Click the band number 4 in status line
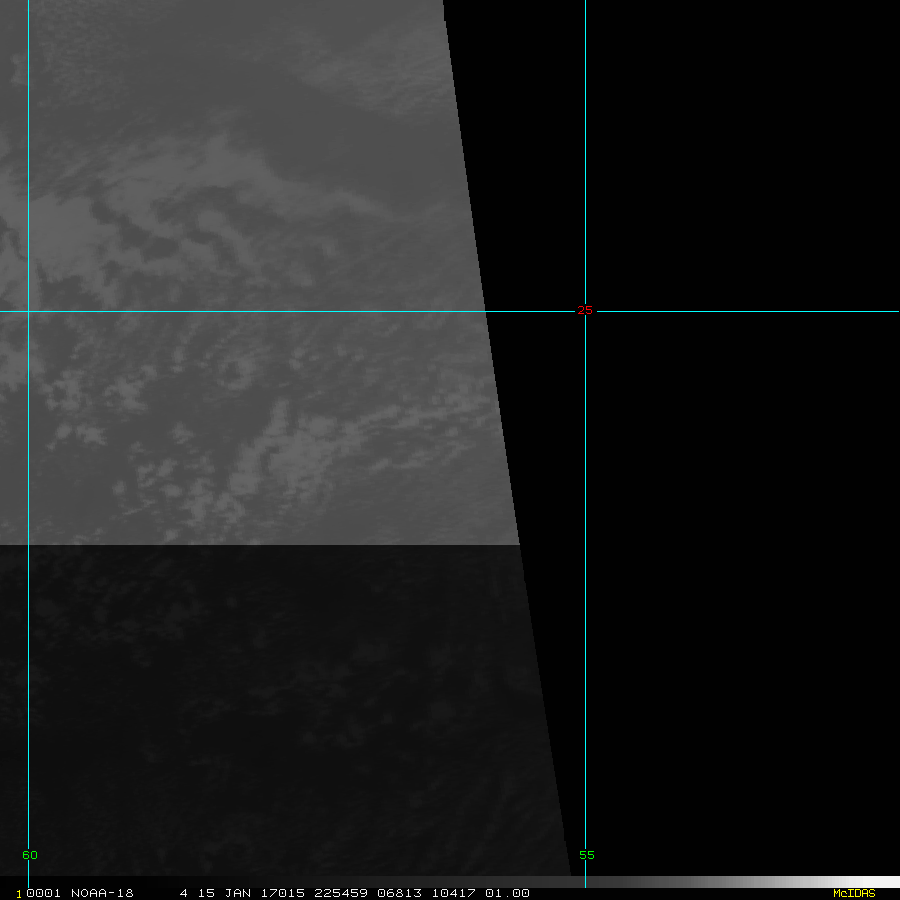Image resolution: width=900 pixels, height=900 pixels. click(184, 893)
